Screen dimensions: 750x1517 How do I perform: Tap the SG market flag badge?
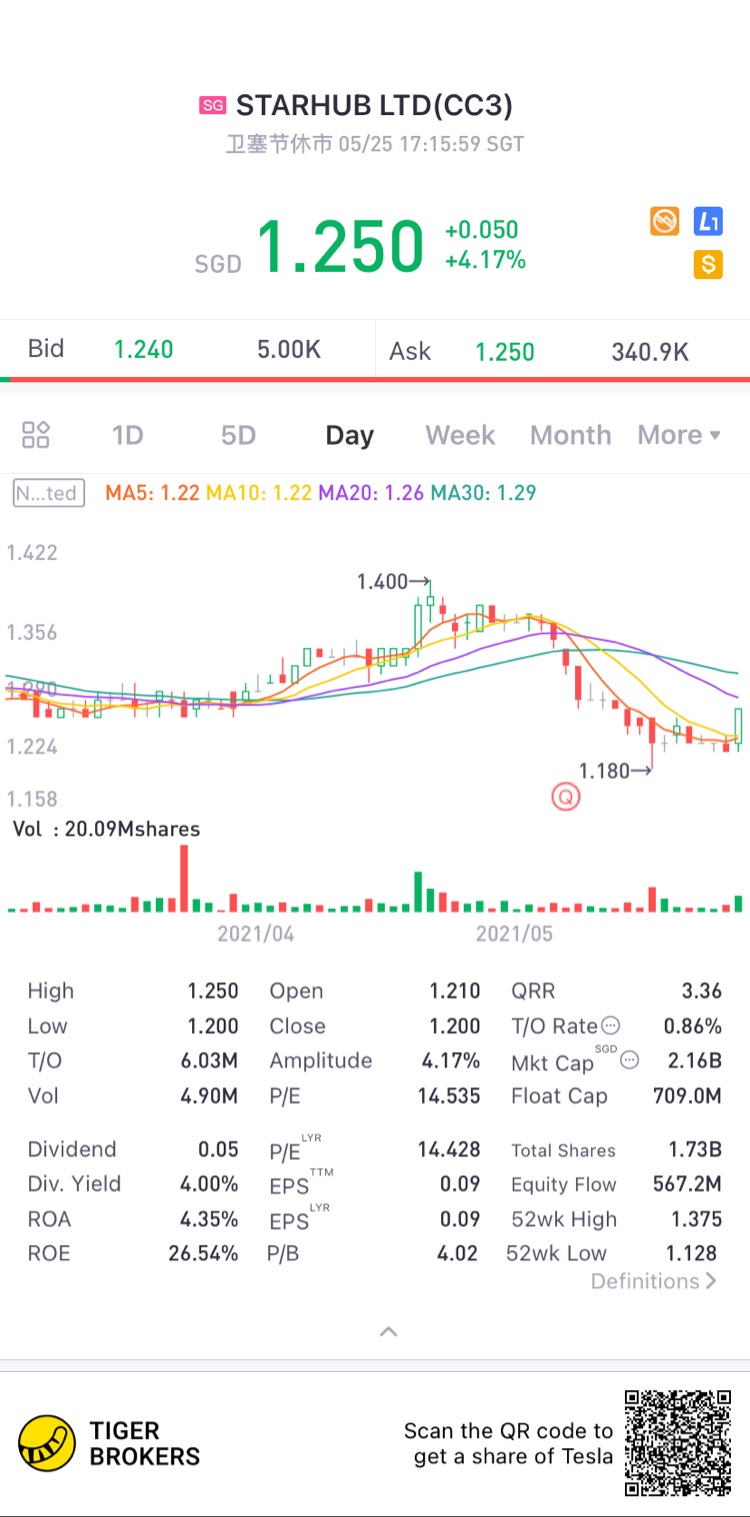point(212,106)
